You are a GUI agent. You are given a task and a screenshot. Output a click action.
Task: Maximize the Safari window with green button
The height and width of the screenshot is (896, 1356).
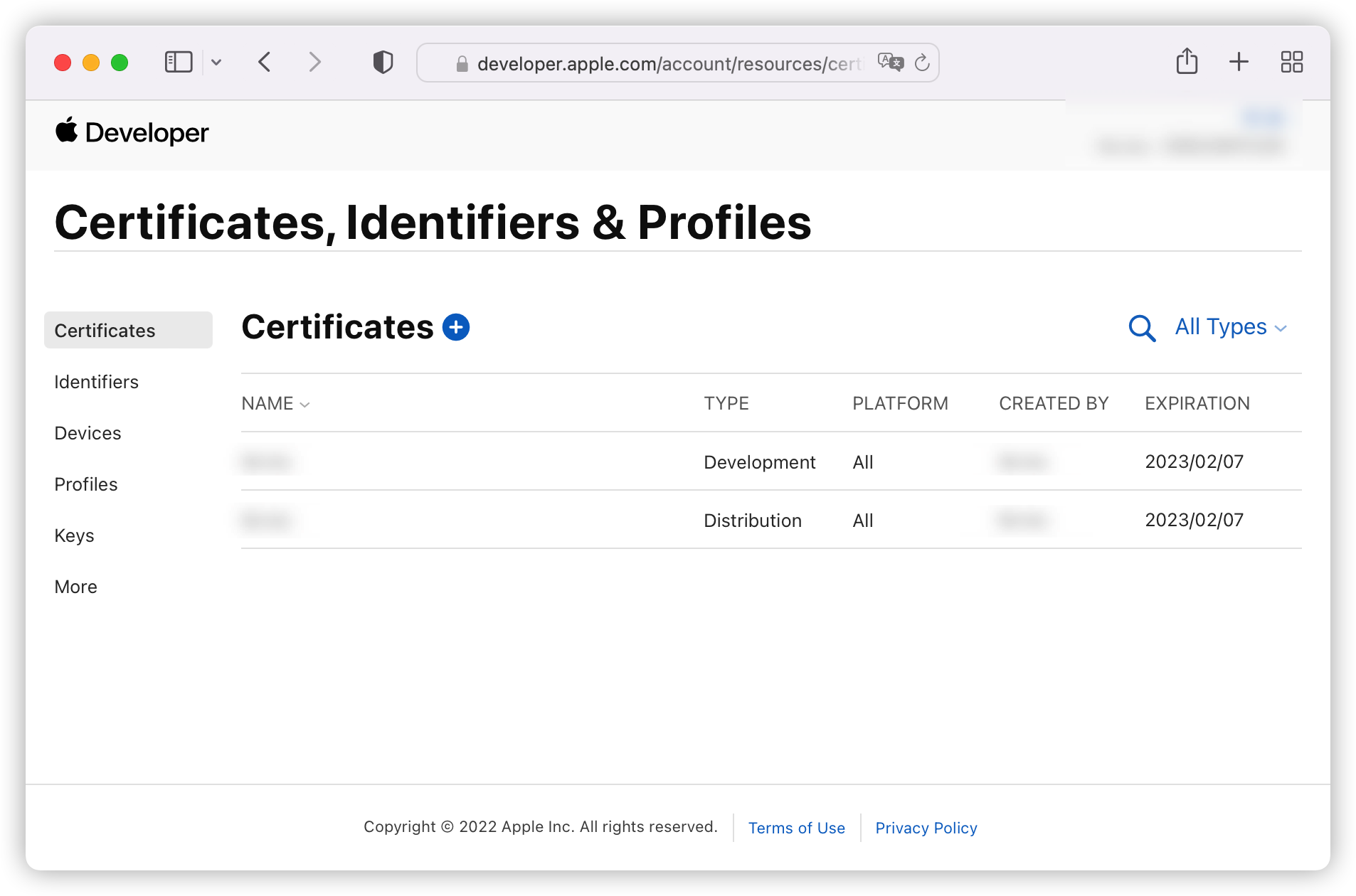pyautogui.click(x=120, y=63)
